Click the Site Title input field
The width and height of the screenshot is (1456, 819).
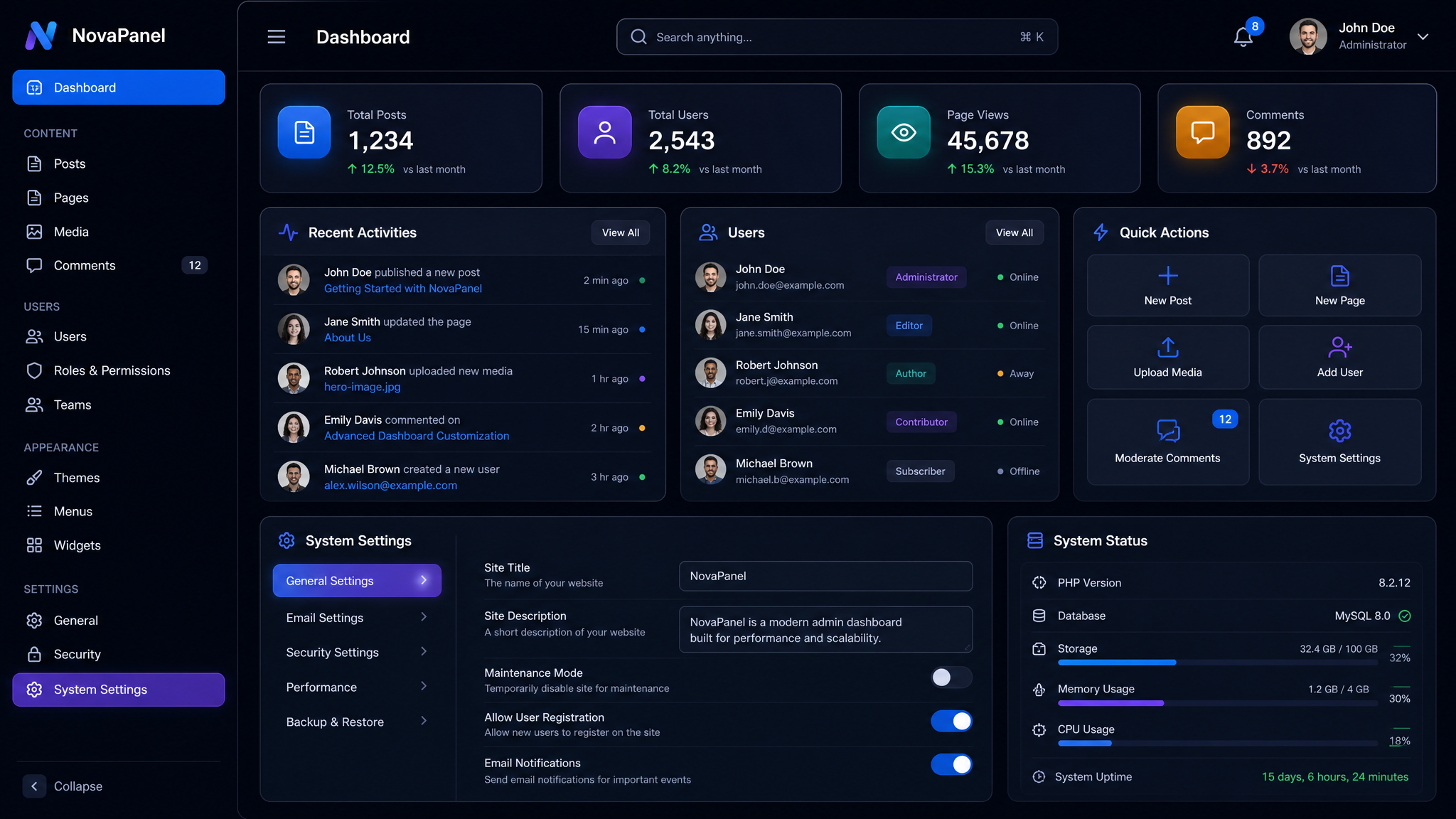825,576
